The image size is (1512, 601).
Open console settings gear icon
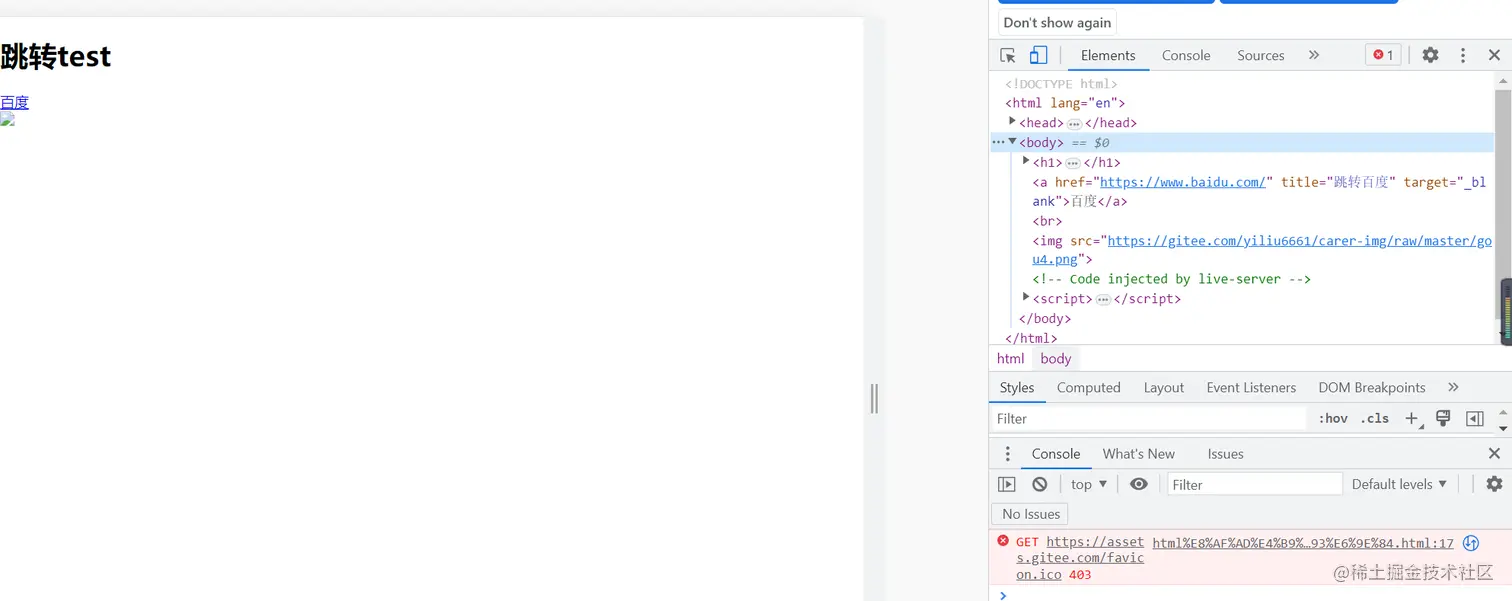(1494, 484)
